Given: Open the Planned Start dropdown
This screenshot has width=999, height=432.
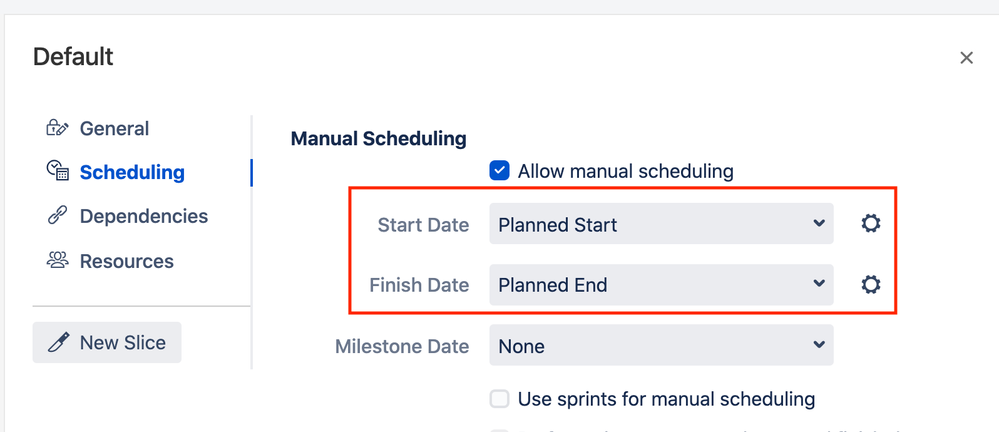Looking at the screenshot, I should click(660, 224).
